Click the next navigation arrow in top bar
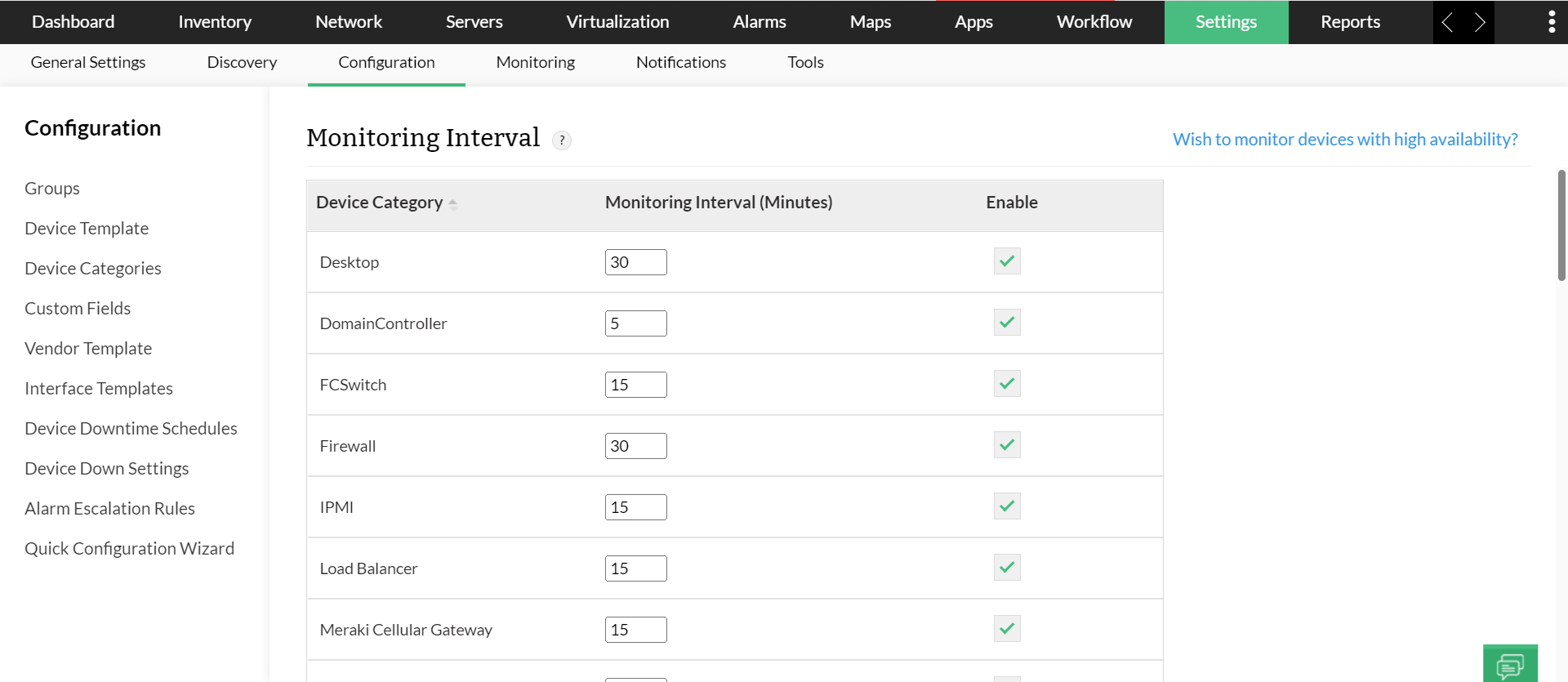Image resolution: width=1568 pixels, height=682 pixels. point(1479,22)
